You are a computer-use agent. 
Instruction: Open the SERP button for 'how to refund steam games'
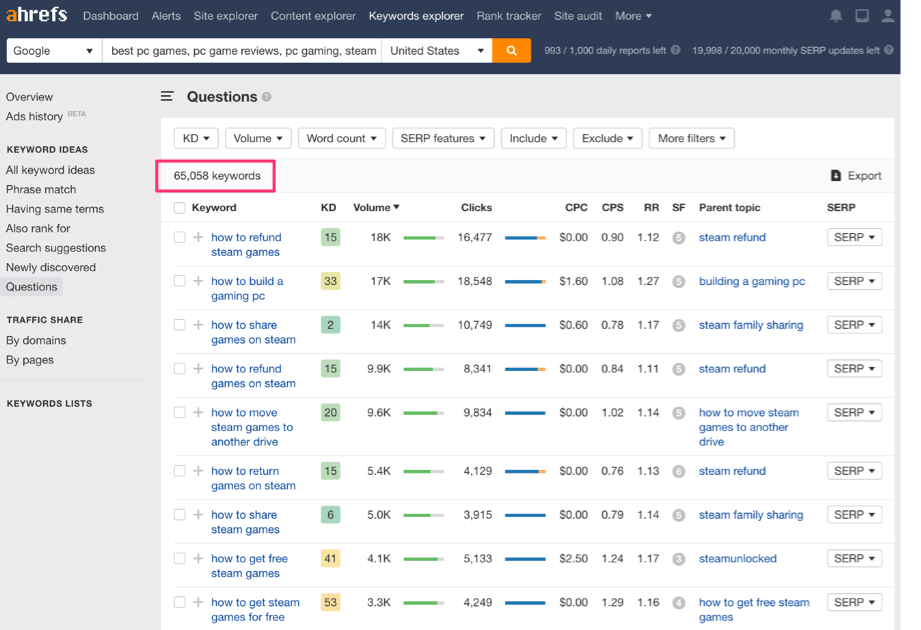pyautogui.click(x=854, y=237)
